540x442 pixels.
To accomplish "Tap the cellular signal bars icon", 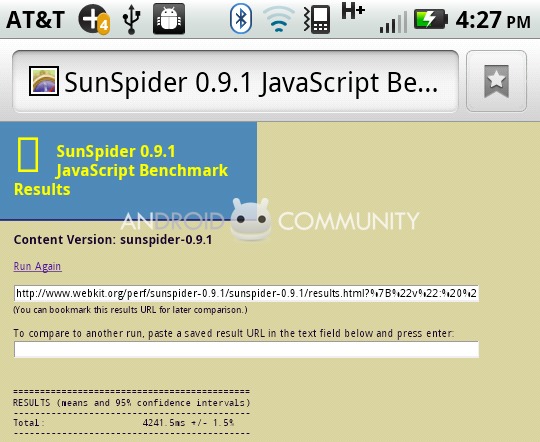I will pos(393,22).
